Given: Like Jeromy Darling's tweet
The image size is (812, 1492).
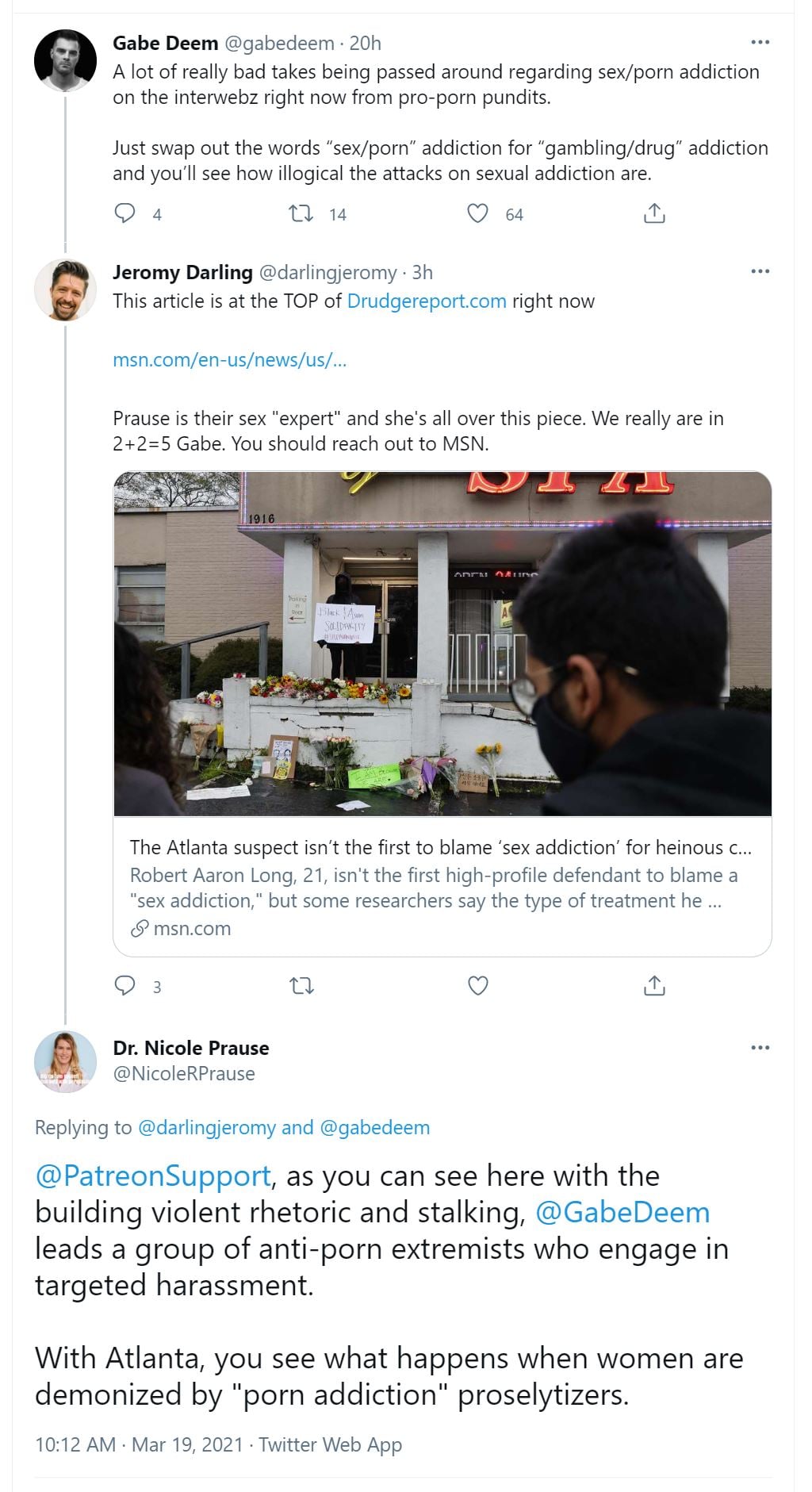Looking at the screenshot, I should point(477,986).
